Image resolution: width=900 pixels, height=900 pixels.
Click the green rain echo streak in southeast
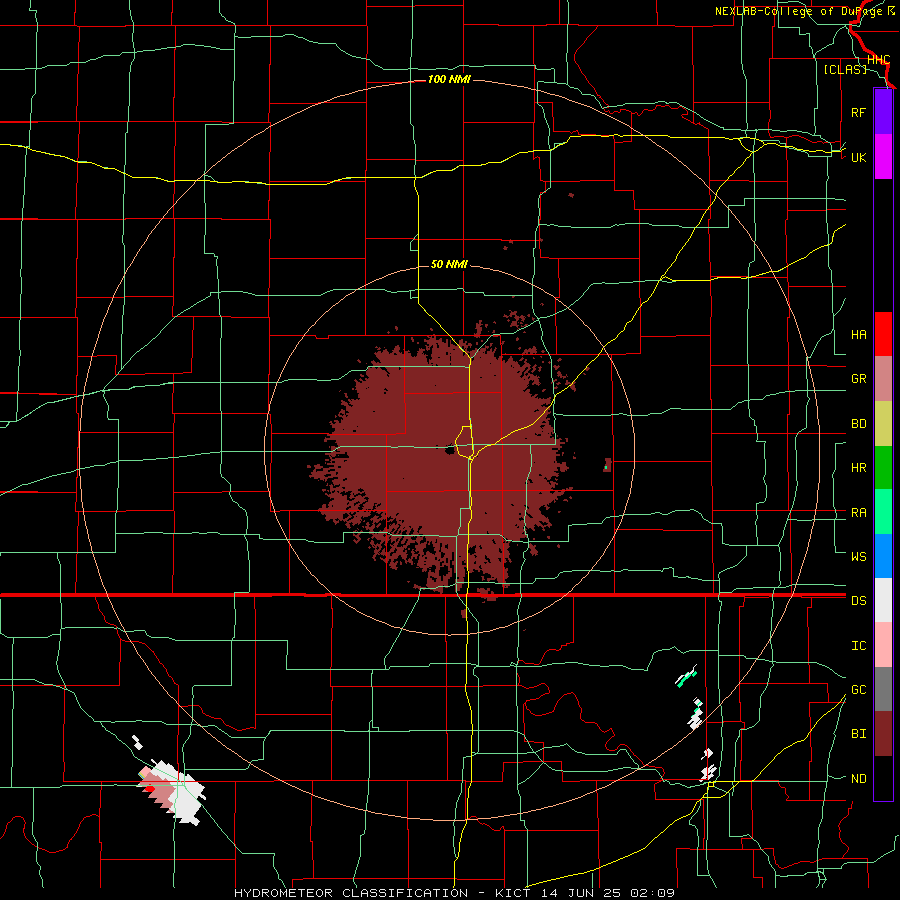pos(686,678)
